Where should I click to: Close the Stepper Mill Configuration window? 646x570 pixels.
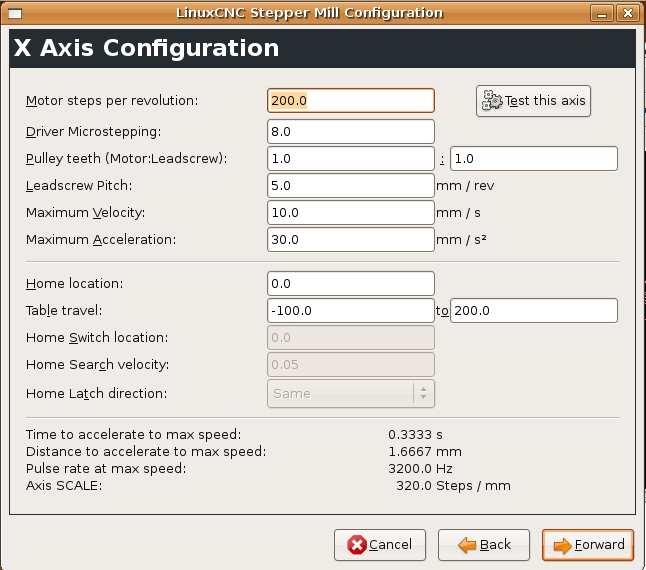click(x=628, y=14)
